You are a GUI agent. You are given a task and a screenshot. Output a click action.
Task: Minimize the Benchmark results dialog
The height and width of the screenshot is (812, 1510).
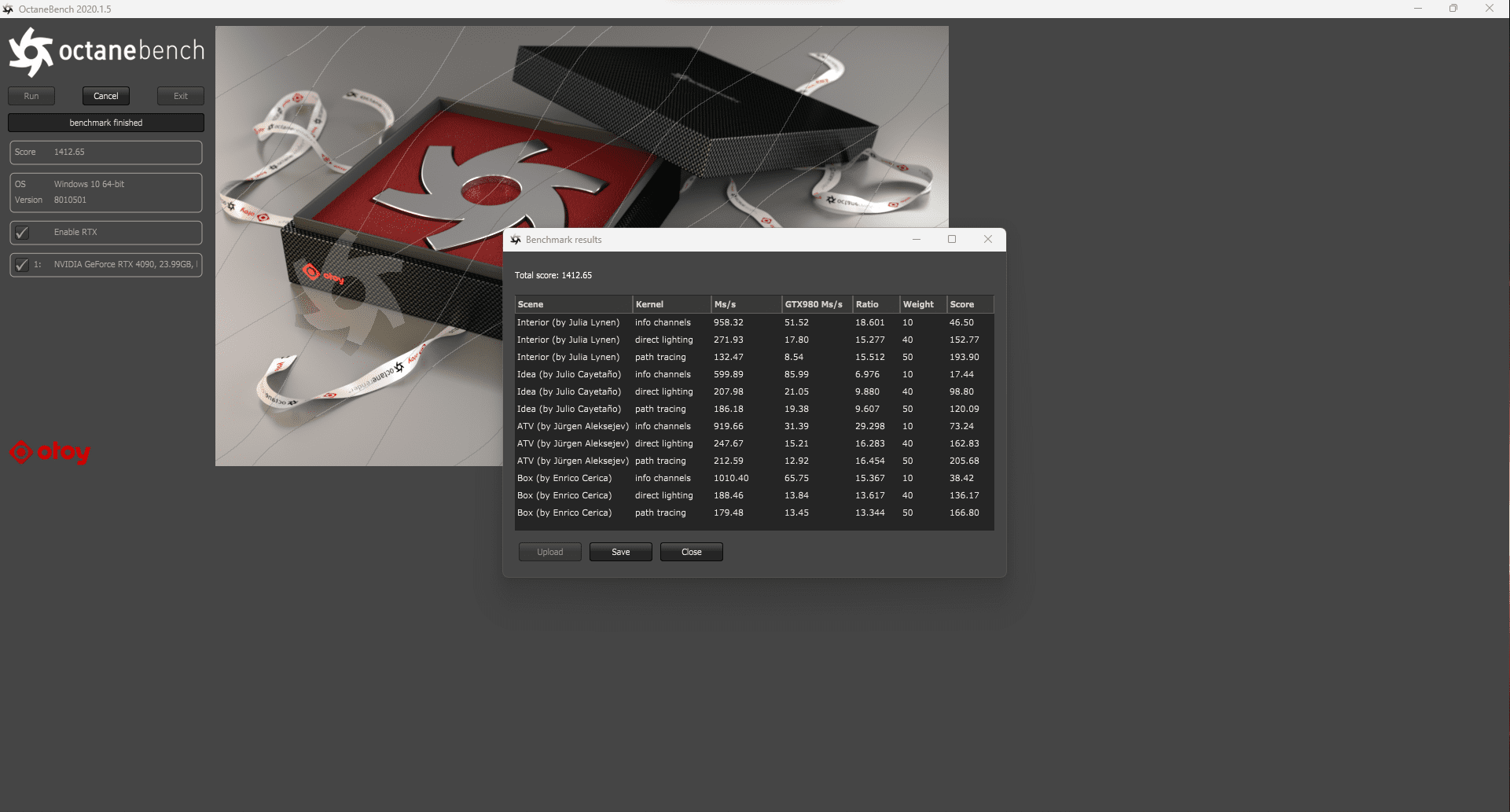[917, 239]
